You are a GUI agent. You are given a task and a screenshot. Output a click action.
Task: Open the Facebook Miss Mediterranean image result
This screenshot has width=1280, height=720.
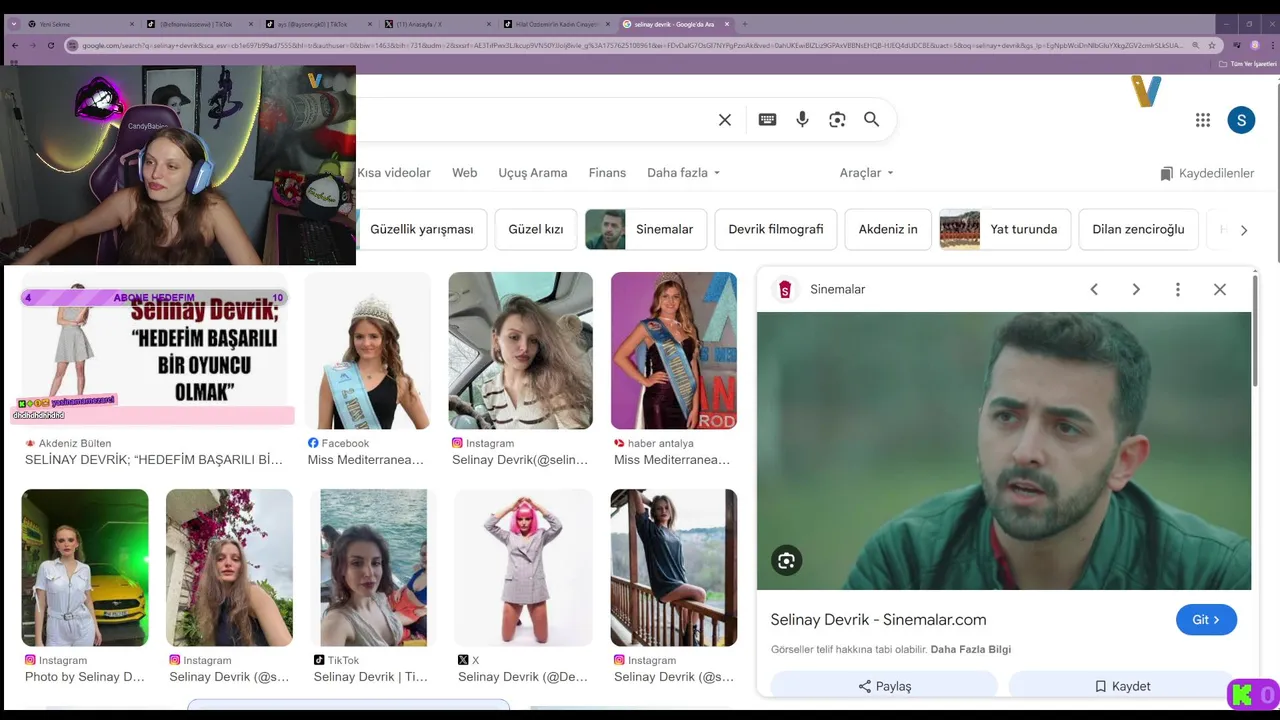[368, 350]
